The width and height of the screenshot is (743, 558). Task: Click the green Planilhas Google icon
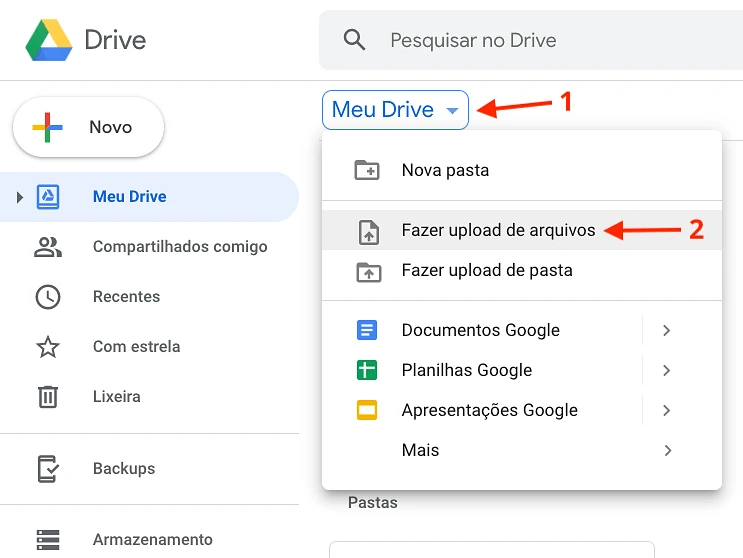pyautogui.click(x=367, y=370)
